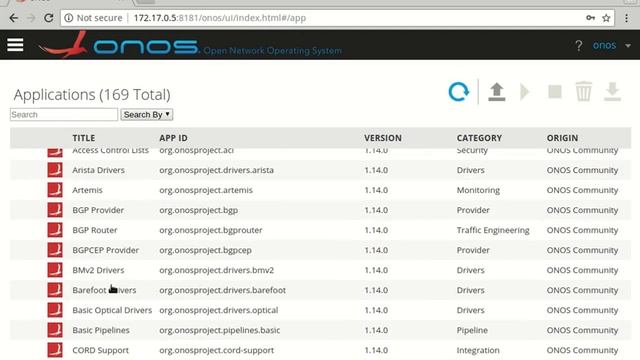View Not secure site information
640x360 pixels.
(x=93, y=18)
